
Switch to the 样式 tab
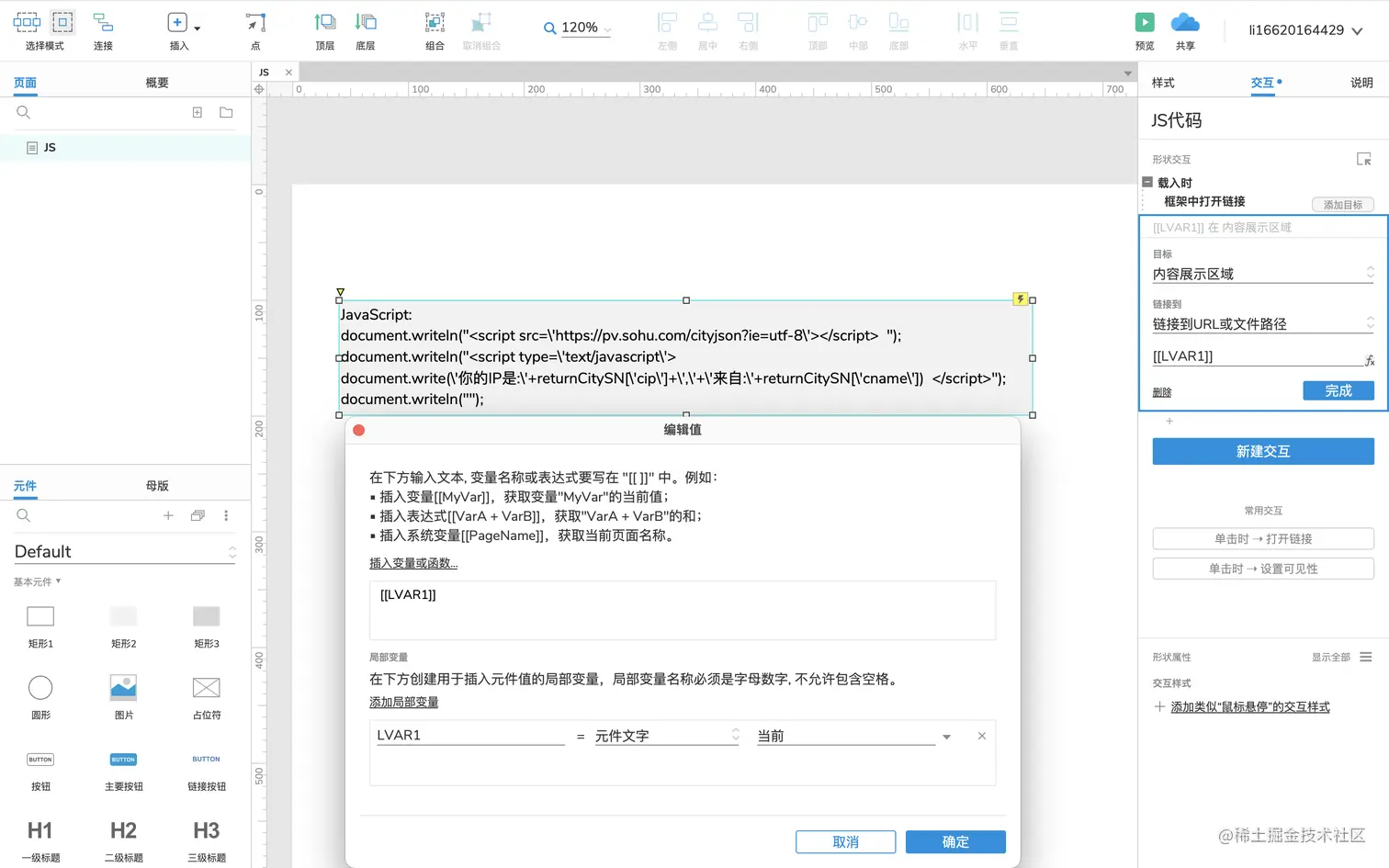(1163, 83)
